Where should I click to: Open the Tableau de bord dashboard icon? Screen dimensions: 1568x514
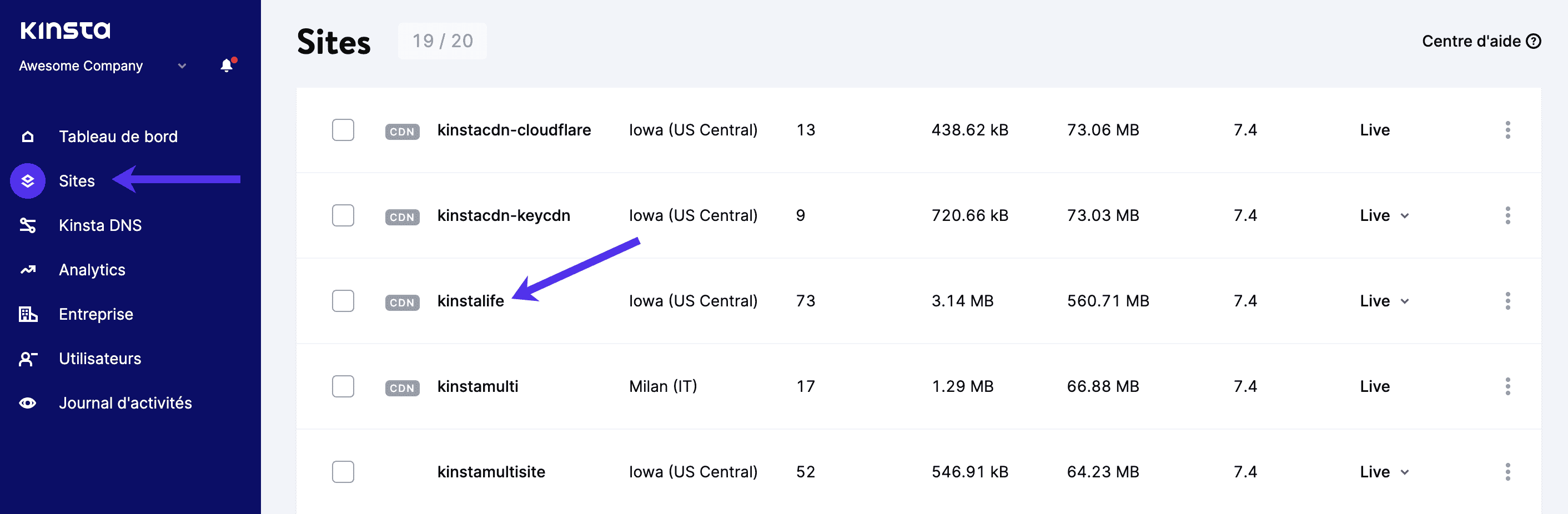coord(28,136)
